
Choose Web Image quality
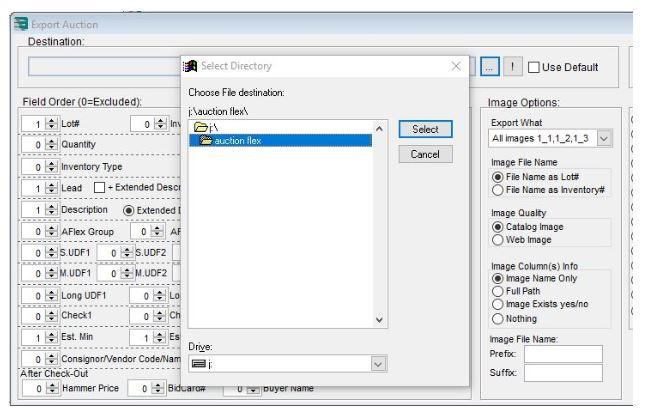coord(498,240)
